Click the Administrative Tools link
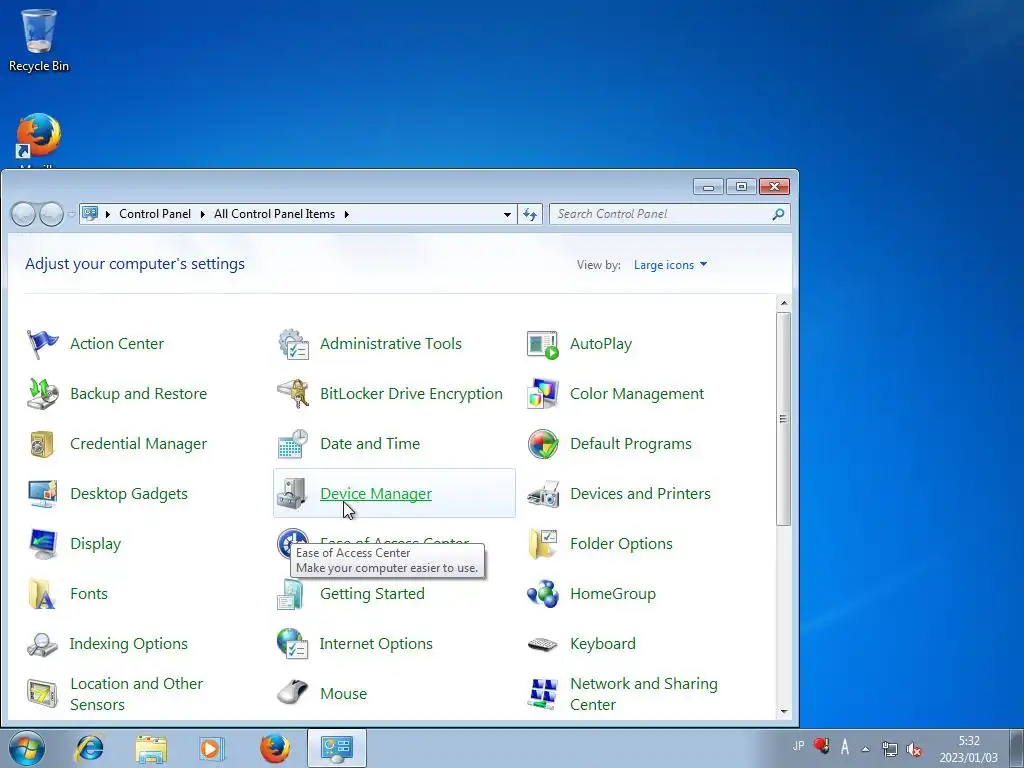 391,344
